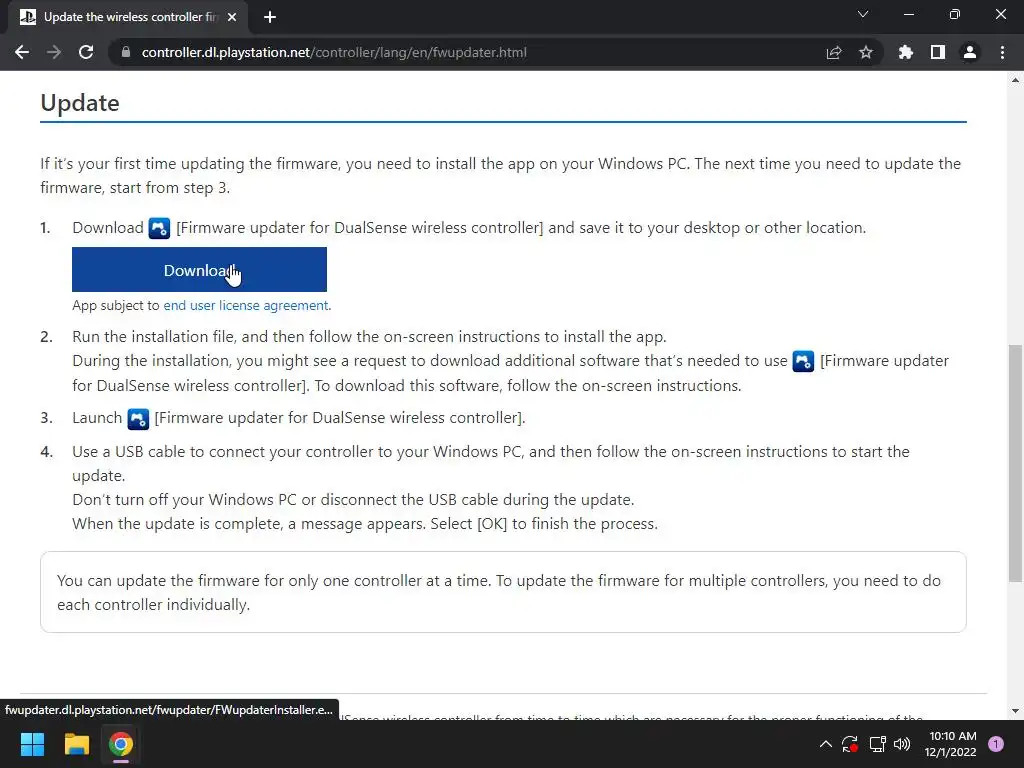The image size is (1024, 768).
Task: Open the volume speaker tray icon
Action: pos(902,744)
